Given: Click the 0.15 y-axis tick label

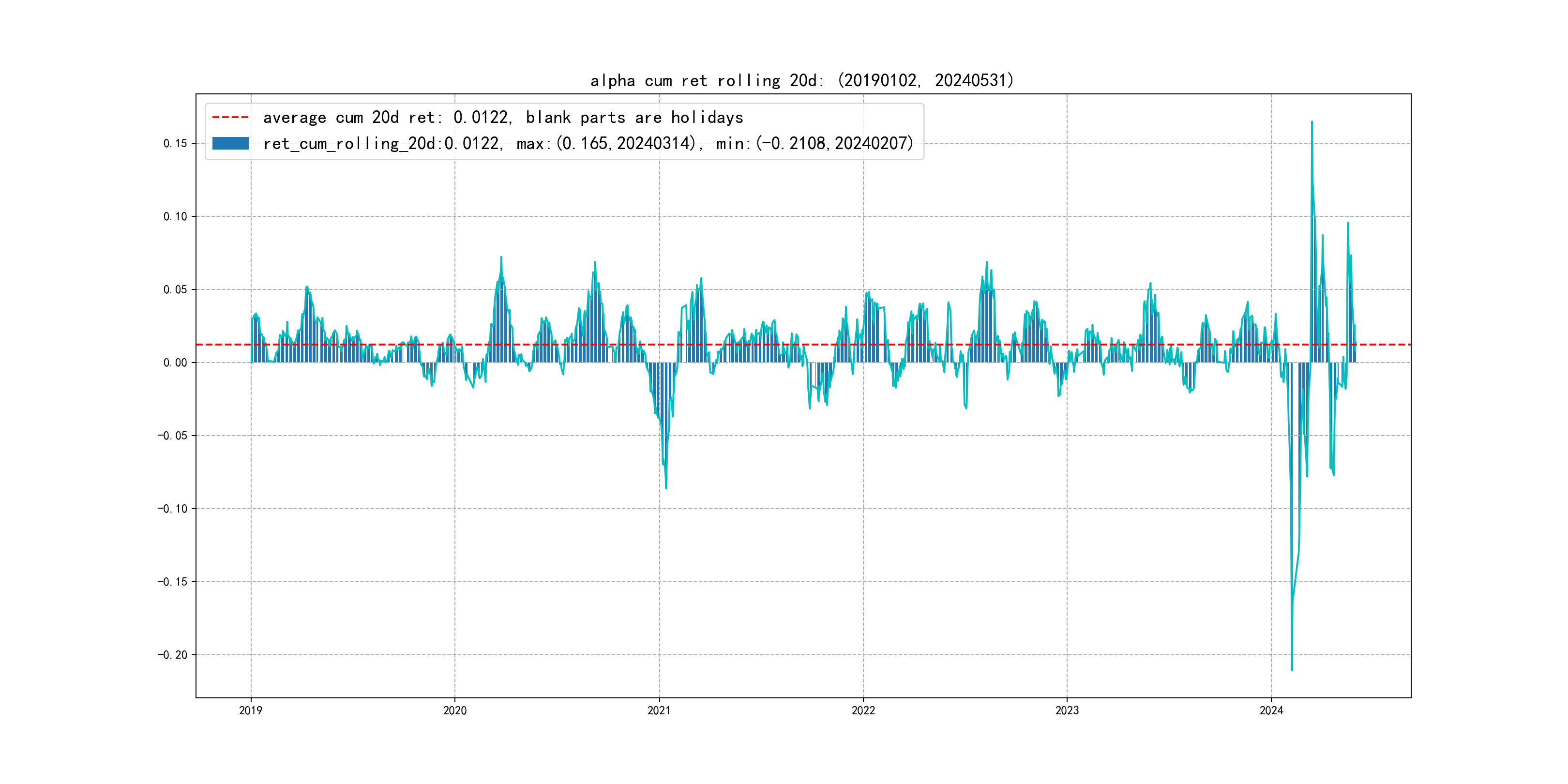Looking at the screenshot, I should pos(175,144).
